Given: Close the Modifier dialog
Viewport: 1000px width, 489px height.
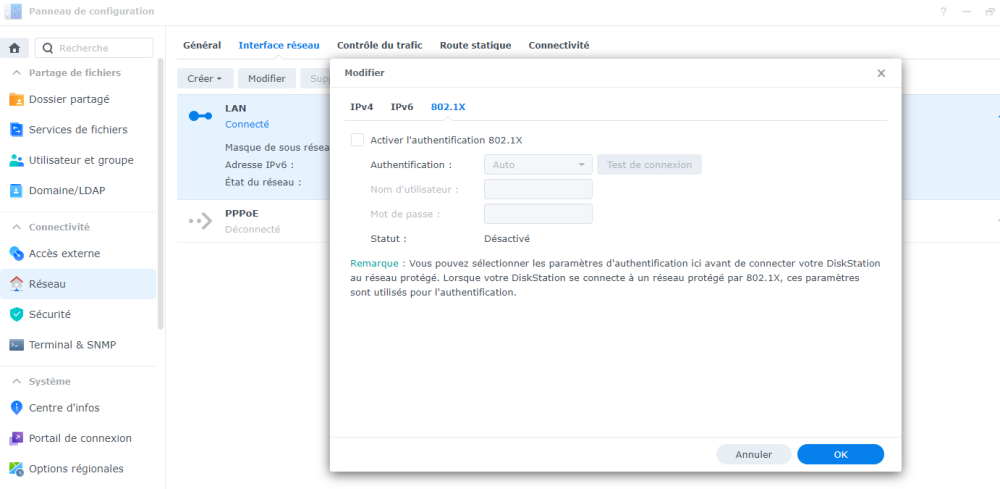Looking at the screenshot, I should coord(881,73).
